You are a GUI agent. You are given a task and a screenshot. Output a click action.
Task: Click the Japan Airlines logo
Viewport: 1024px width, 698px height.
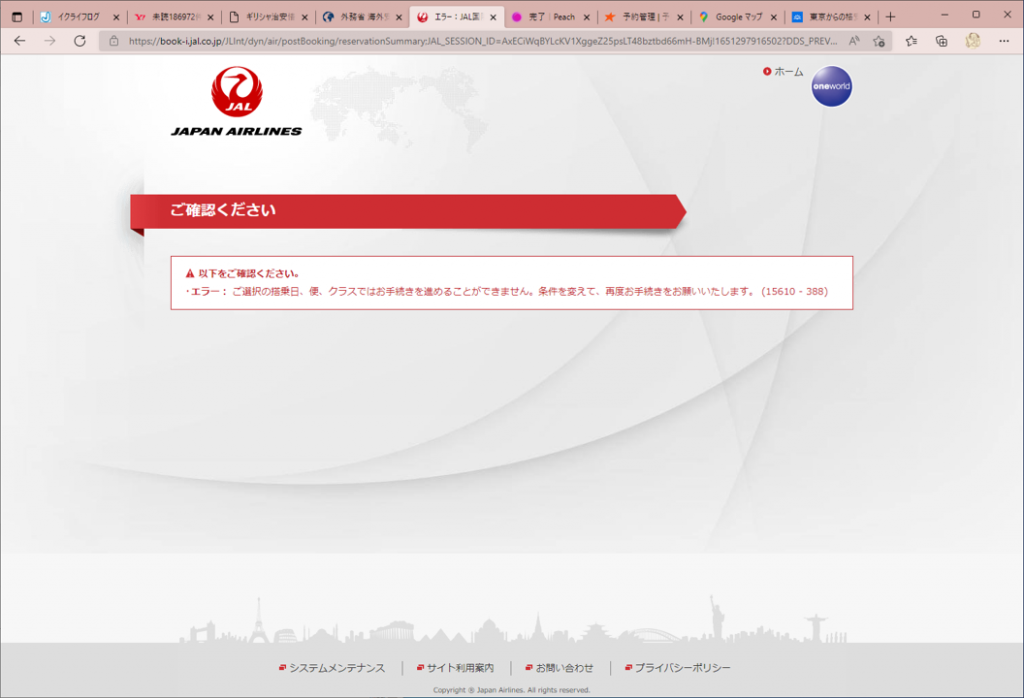pyautogui.click(x=236, y=102)
